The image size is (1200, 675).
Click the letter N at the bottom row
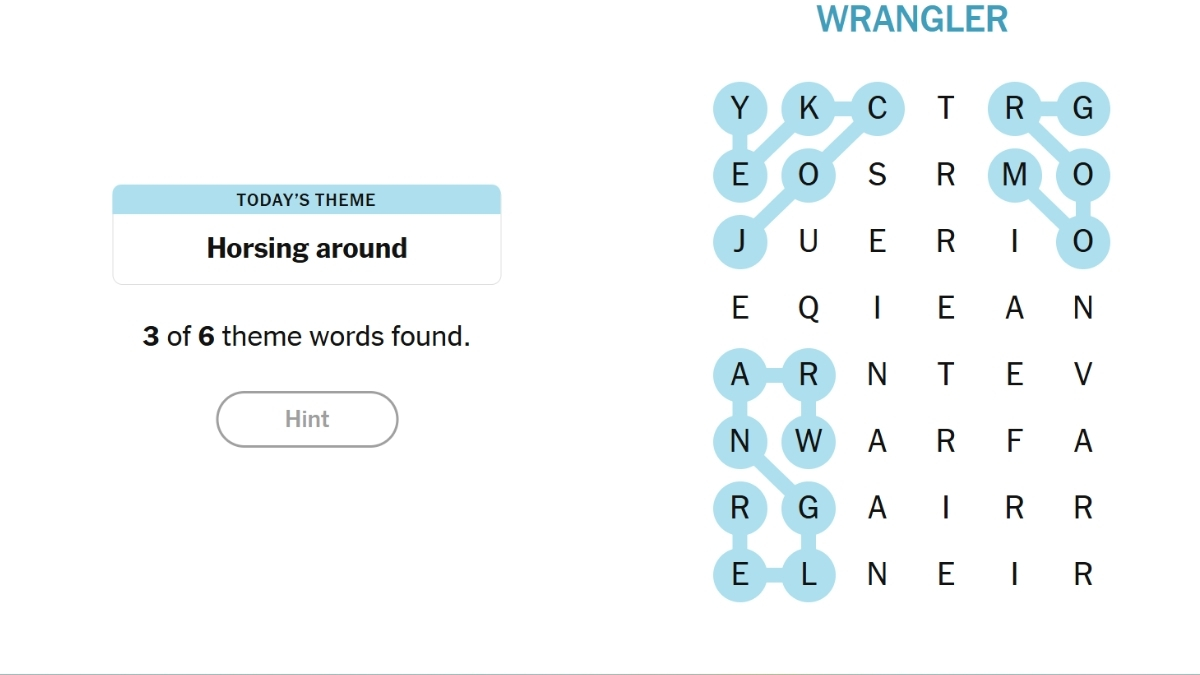click(877, 574)
